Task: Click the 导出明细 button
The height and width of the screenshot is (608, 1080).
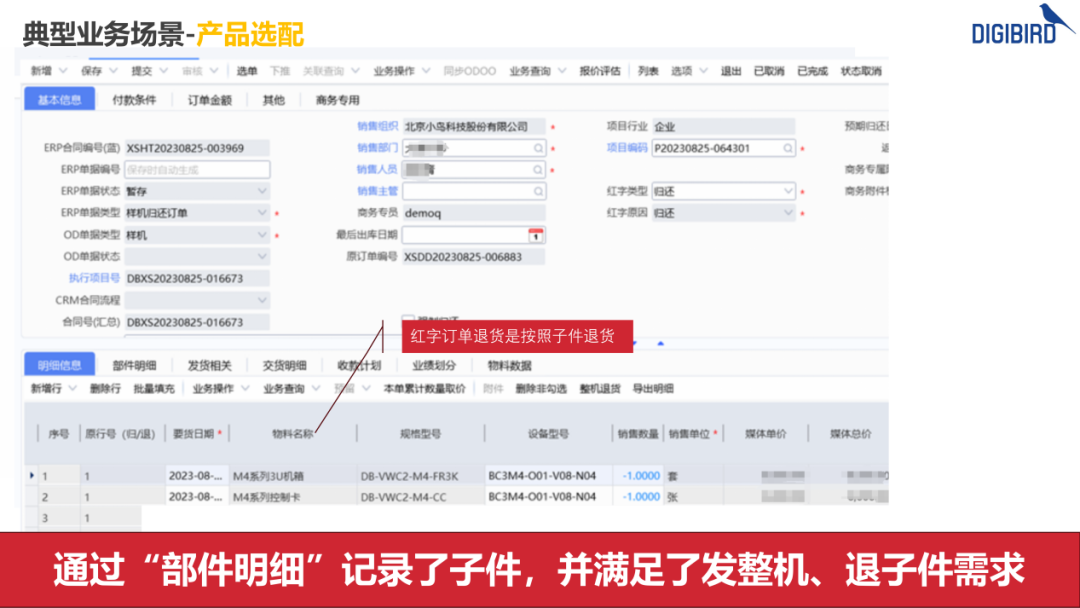Action: 653,388
